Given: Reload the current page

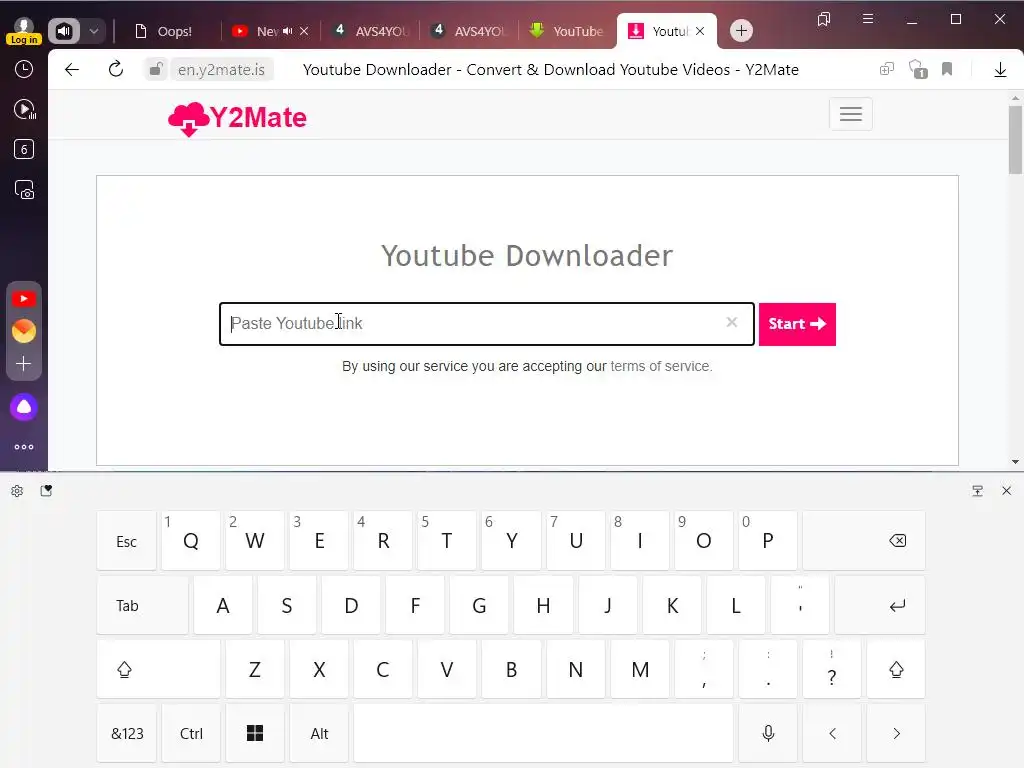Looking at the screenshot, I should pyautogui.click(x=116, y=69).
